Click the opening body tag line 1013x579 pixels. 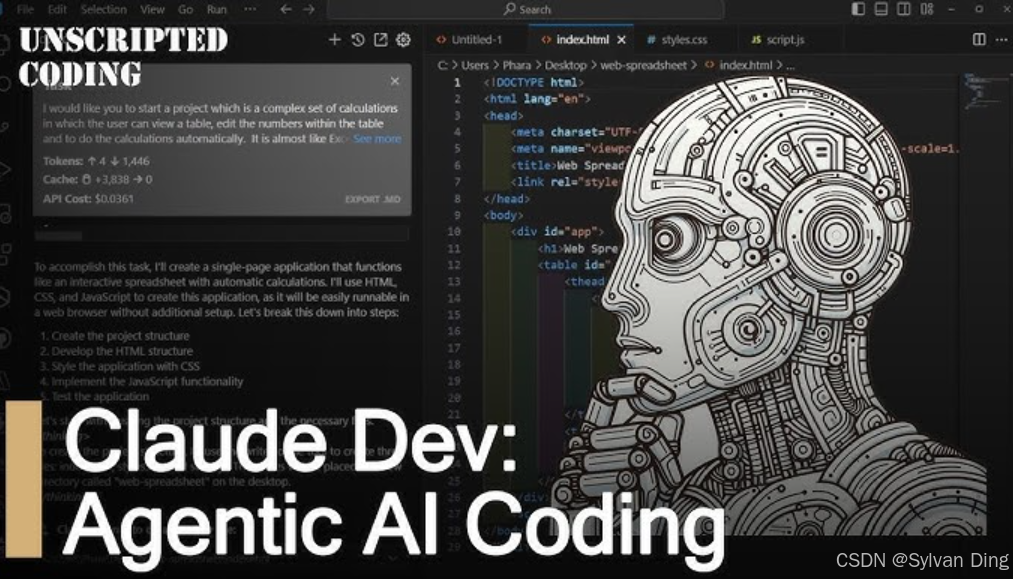(503, 215)
